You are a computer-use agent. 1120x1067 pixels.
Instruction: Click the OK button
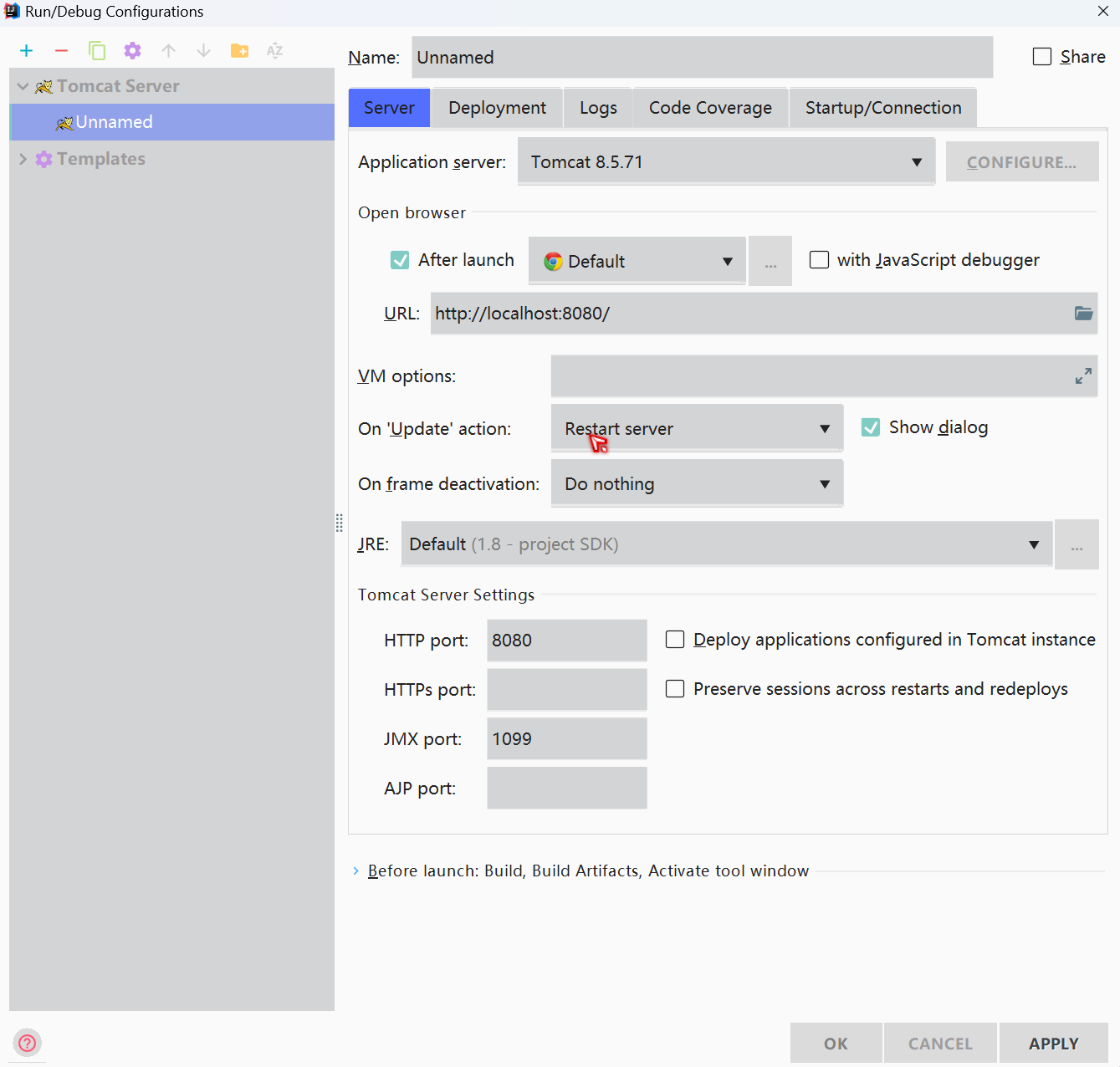[x=836, y=1044]
